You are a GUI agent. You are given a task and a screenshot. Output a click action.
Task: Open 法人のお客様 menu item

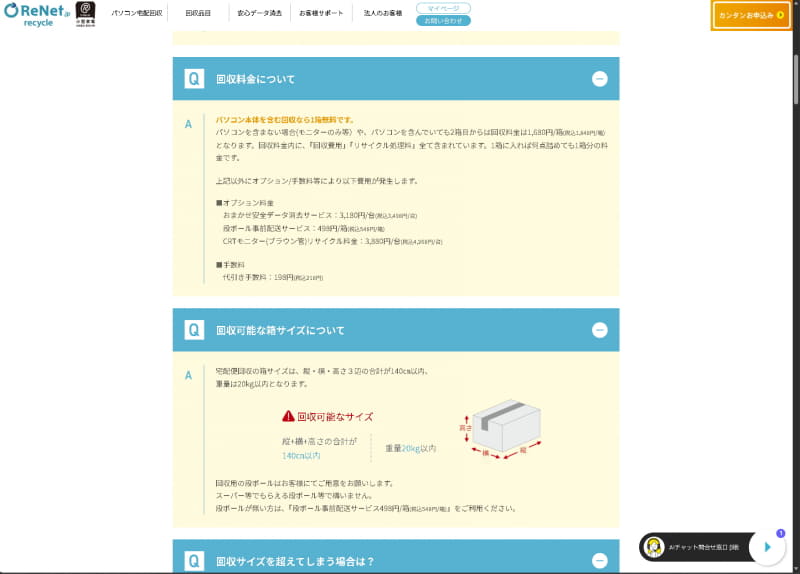click(383, 13)
